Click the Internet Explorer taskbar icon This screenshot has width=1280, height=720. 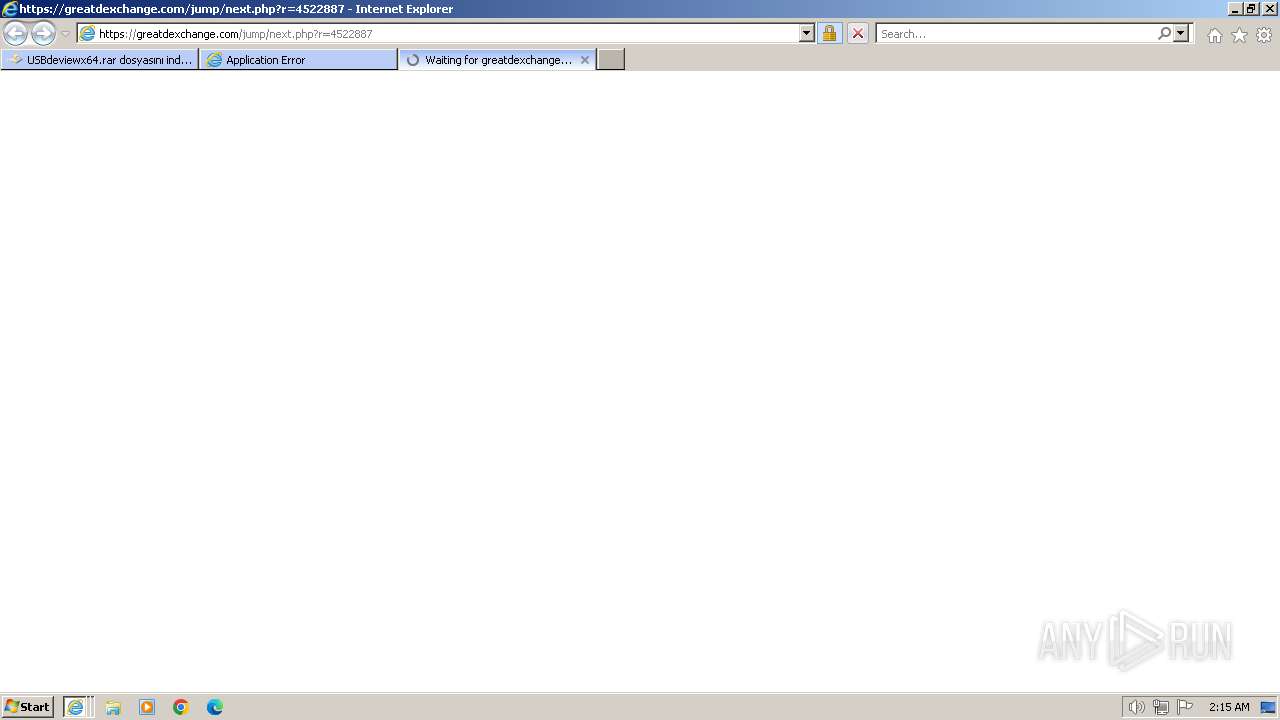point(77,707)
